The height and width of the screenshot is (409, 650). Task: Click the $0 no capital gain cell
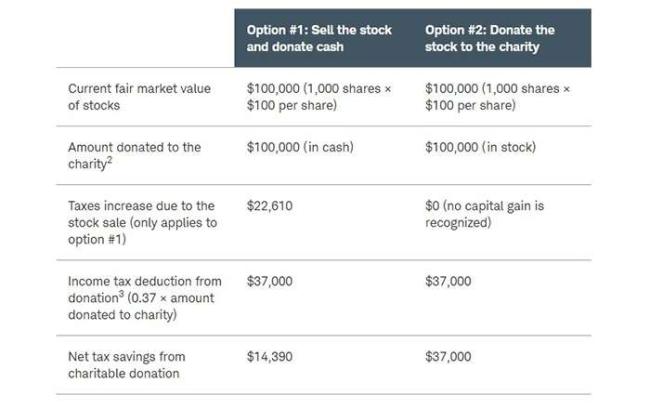click(485, 214)
